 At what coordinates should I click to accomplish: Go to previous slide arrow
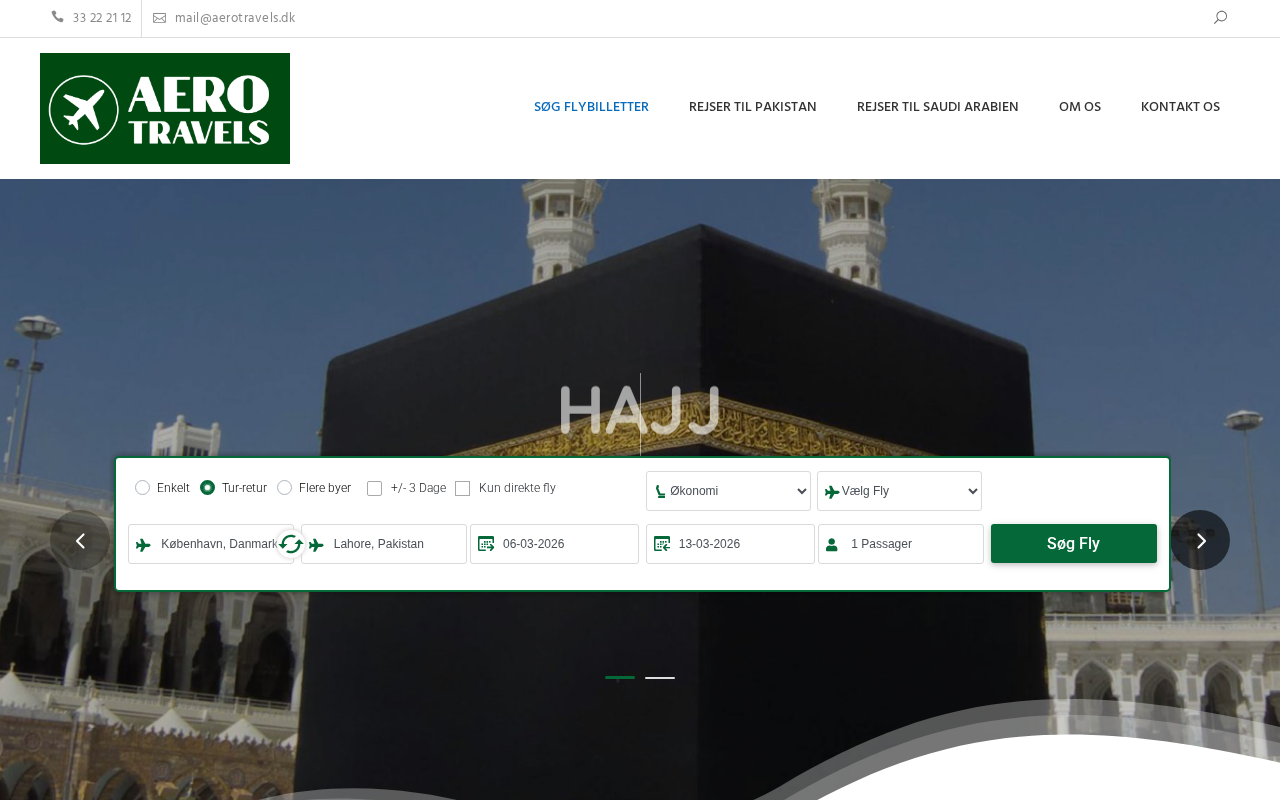pos(80,540)
